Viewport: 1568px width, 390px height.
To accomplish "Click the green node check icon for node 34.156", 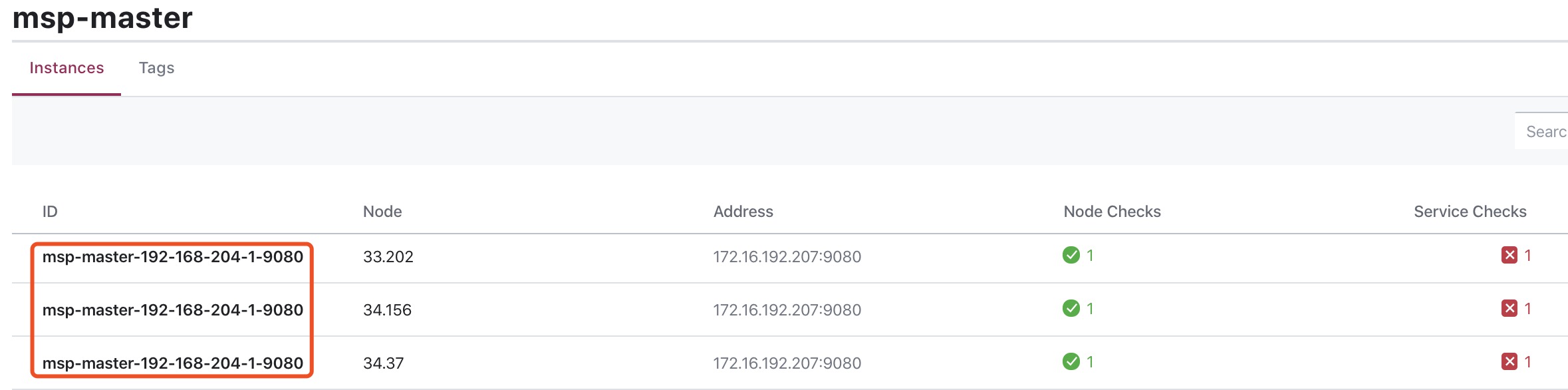I will [1072, 309].
